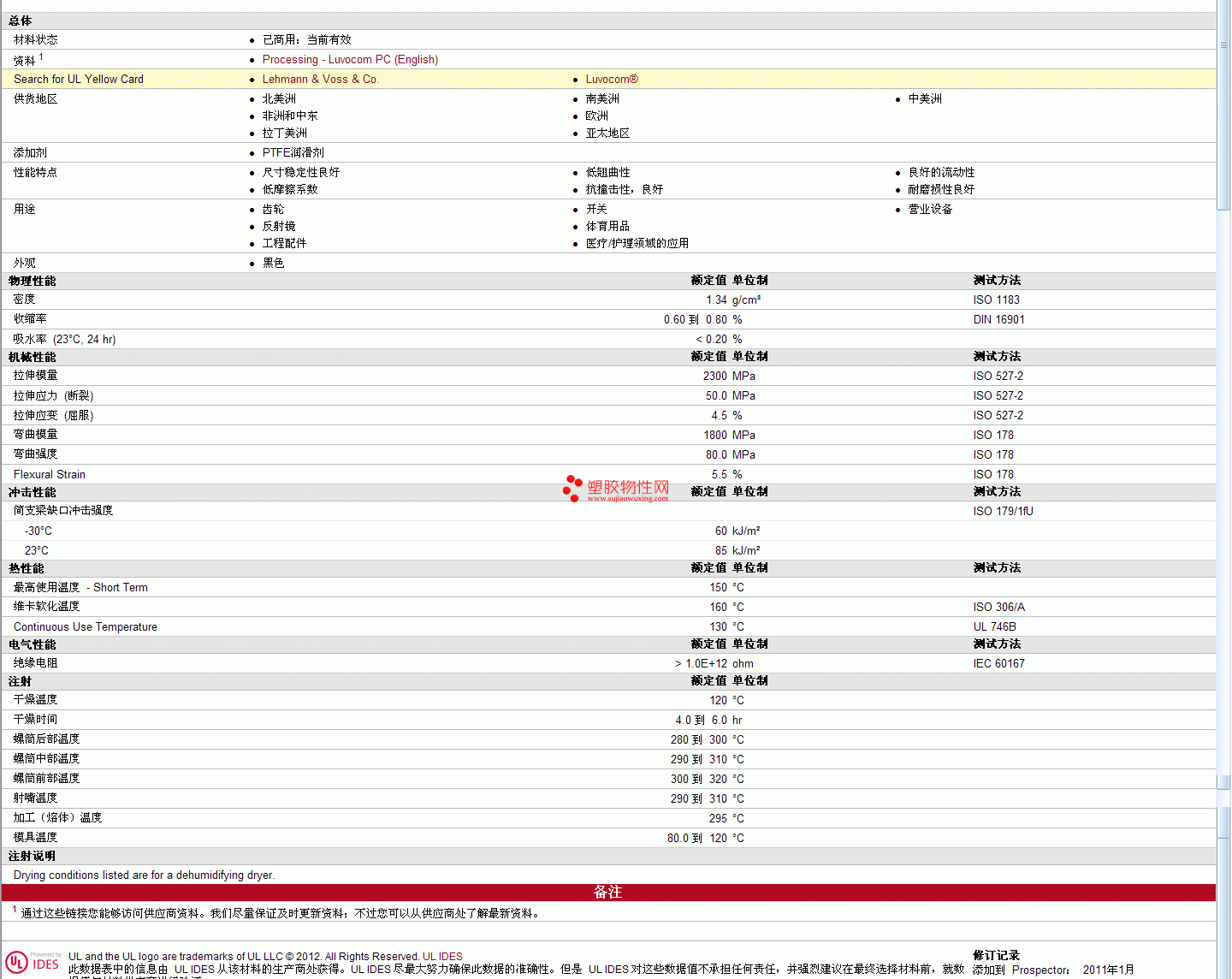
Task: Click the '工程配件' usage entry
Action: click(284, 243)
